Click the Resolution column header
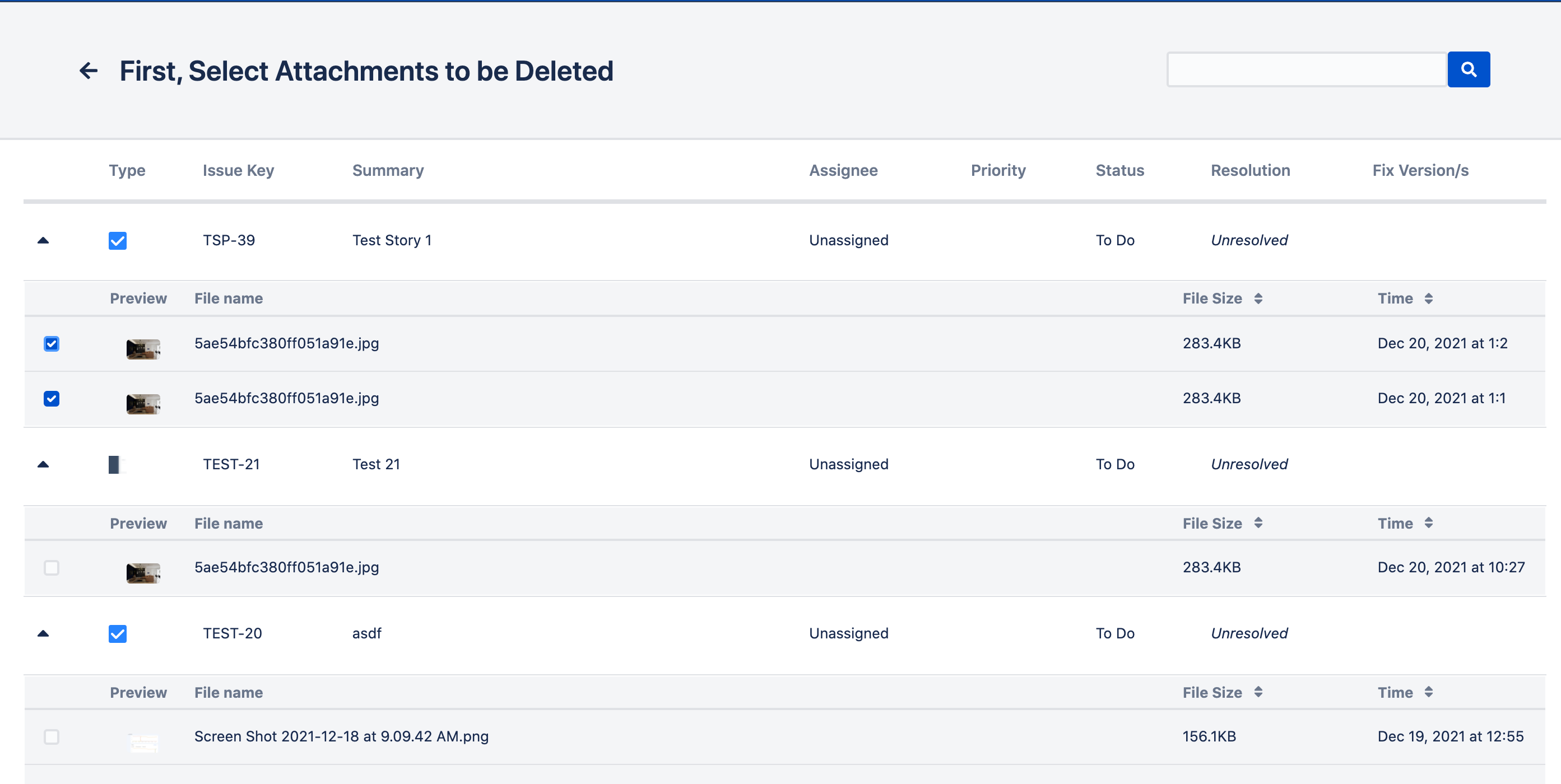Screen dimensions: 1561x784 [1250, 170]
